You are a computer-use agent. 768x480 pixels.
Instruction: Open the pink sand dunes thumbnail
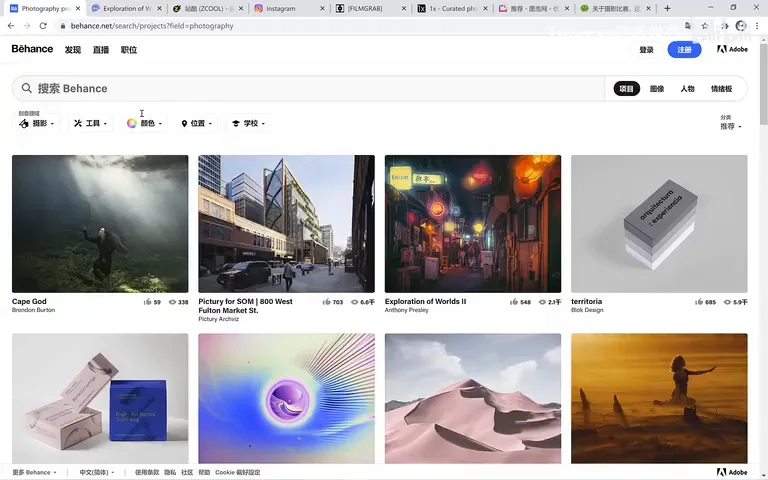(x=473, y=399)
